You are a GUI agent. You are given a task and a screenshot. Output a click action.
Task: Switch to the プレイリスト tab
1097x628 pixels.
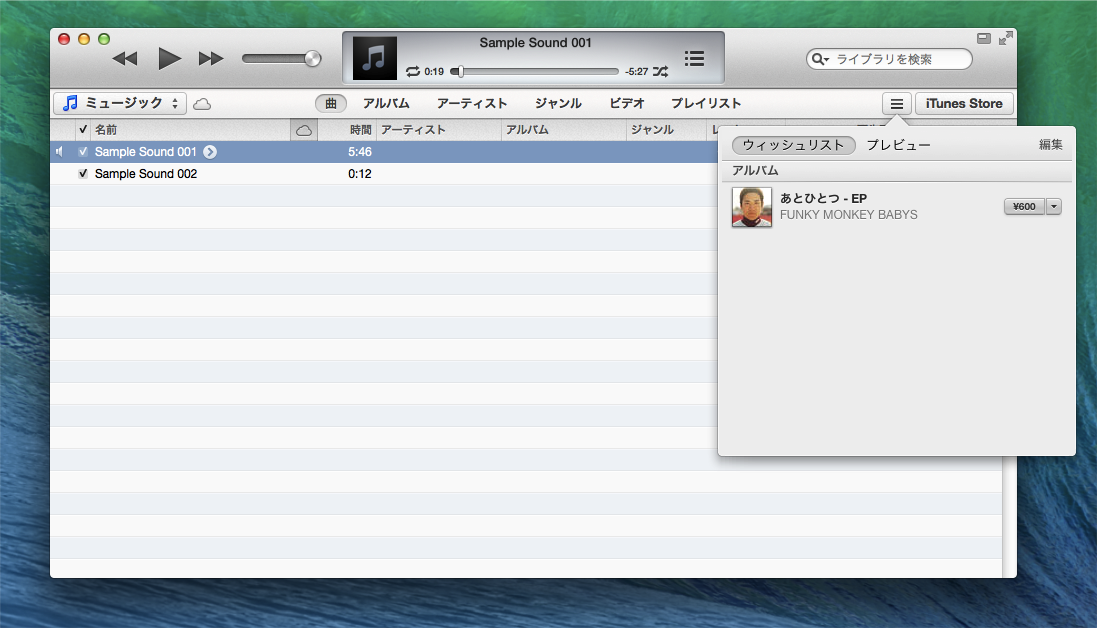click(706, 104)
